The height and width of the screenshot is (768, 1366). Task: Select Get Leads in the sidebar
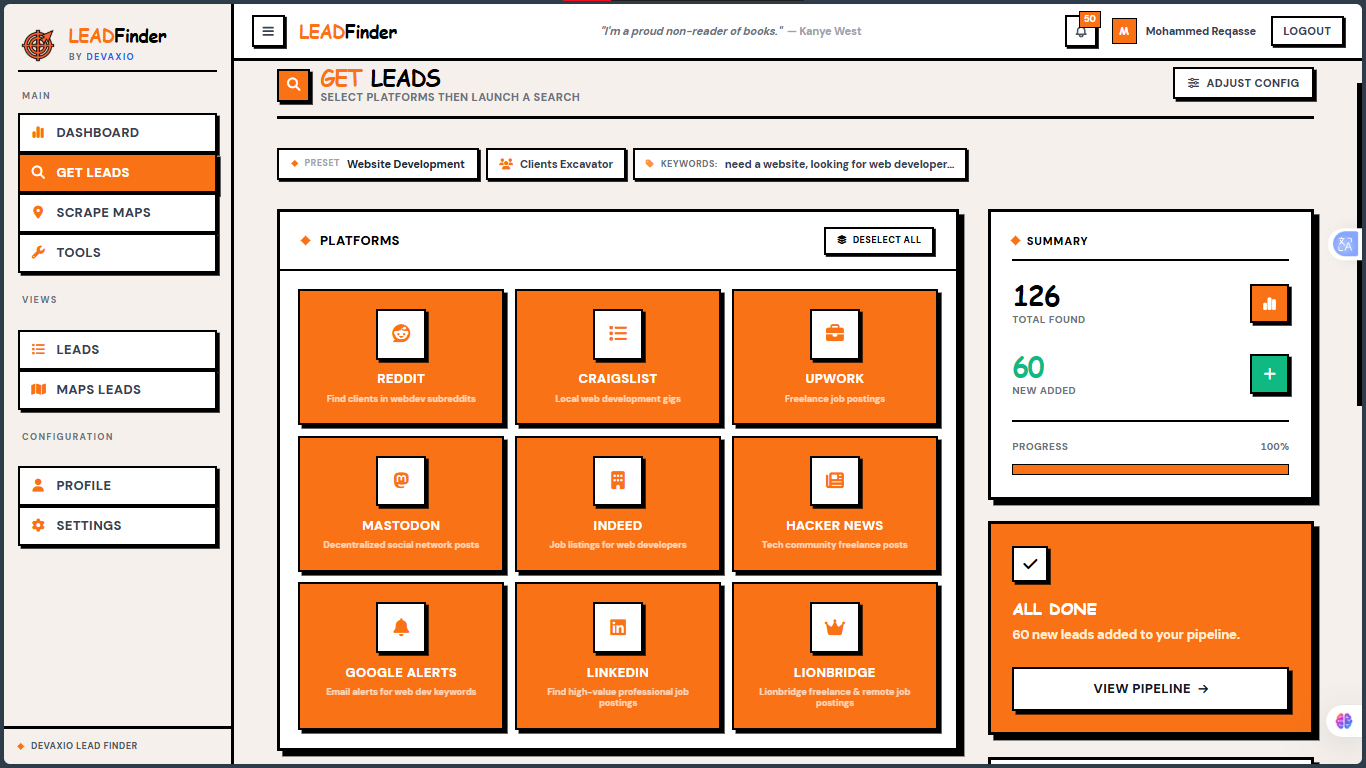click(x=117, y=173)
